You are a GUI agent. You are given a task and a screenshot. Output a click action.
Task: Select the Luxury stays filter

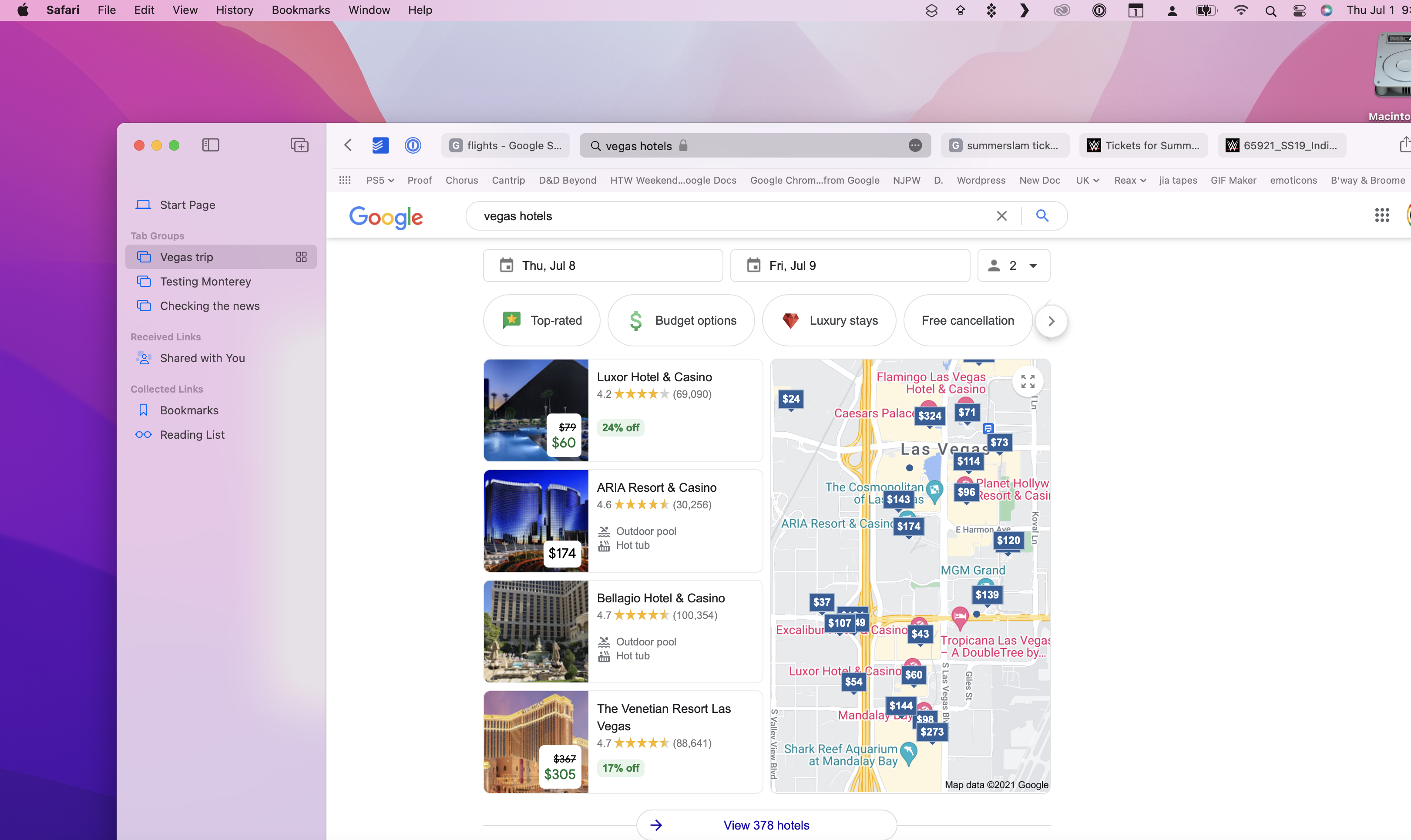tap(829, 320)
